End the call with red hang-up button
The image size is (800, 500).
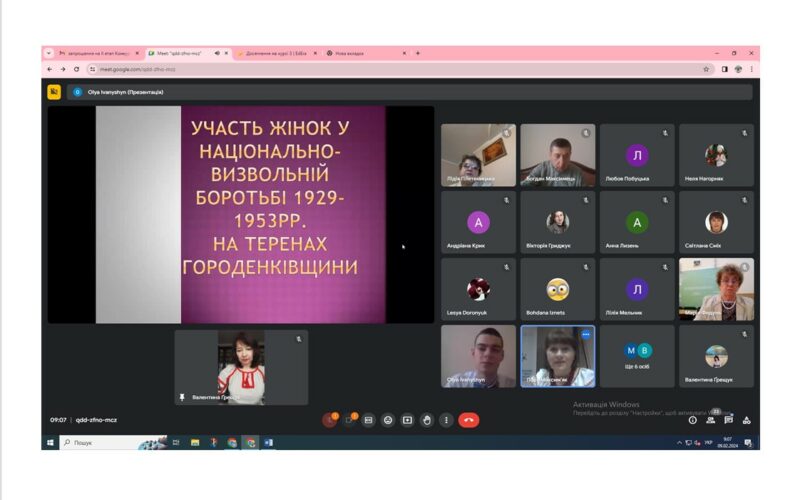click(468, 420)
